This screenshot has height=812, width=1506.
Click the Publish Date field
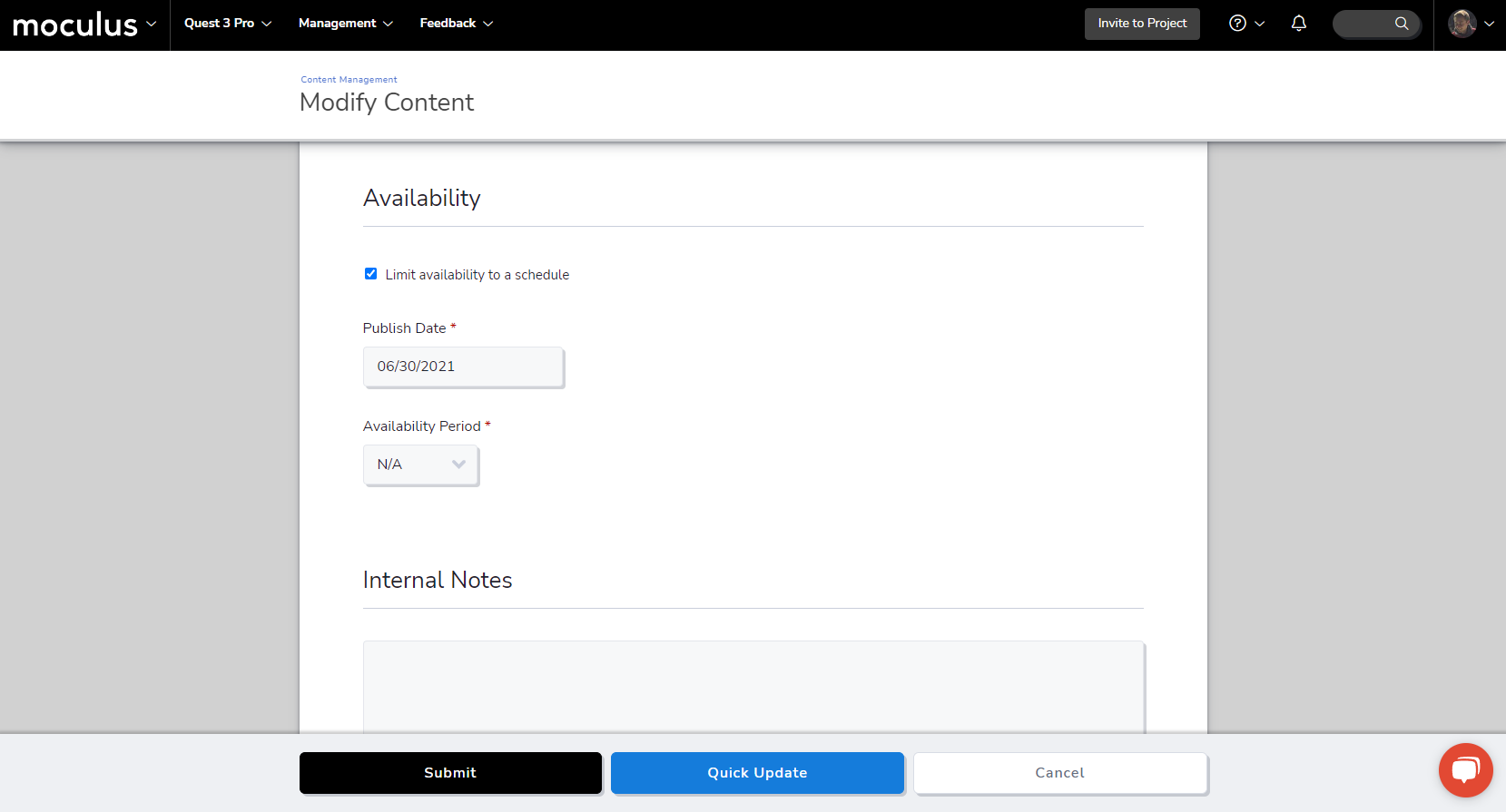pos(463,367)
